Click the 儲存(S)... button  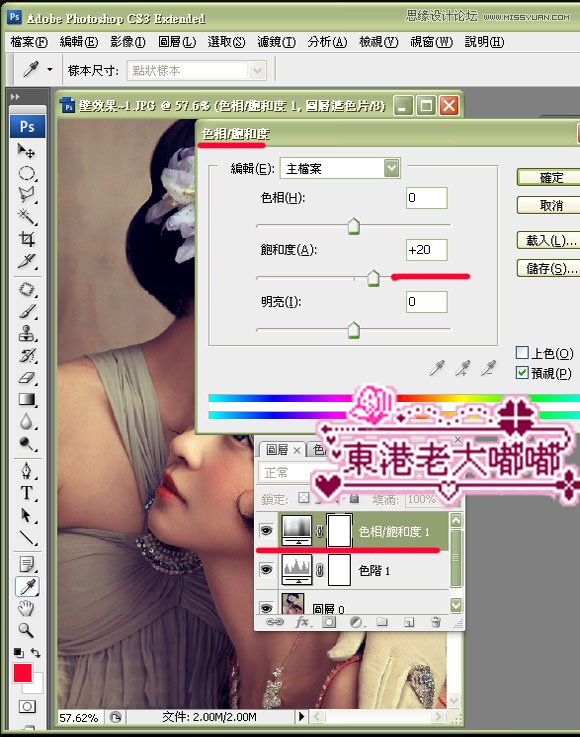pos(550,268)
